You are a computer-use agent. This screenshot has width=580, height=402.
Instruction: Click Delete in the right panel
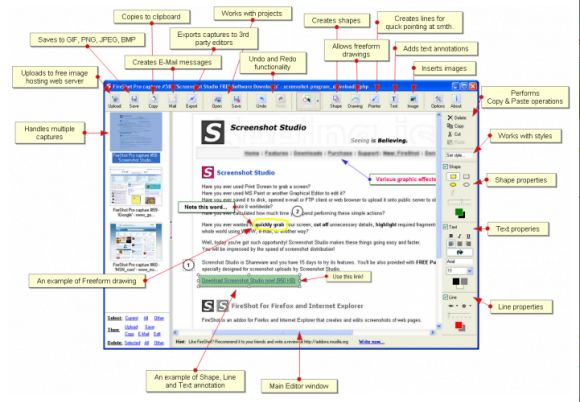[x=457, y=118]
